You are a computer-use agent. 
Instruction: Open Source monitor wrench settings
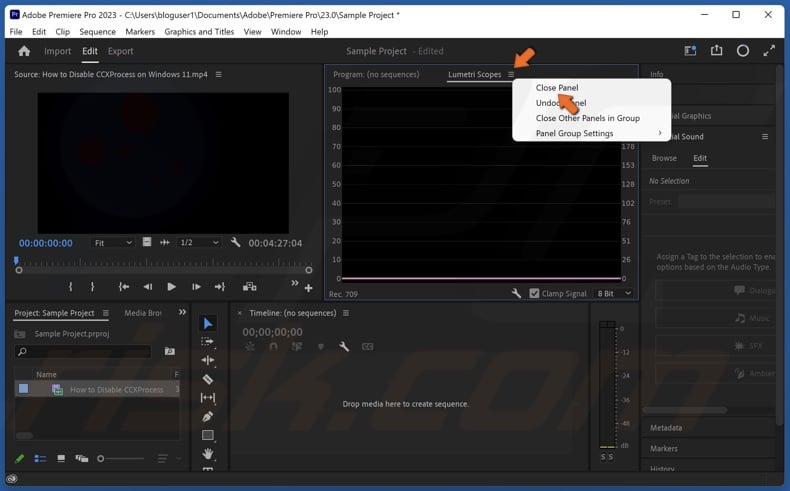(235, 242)
